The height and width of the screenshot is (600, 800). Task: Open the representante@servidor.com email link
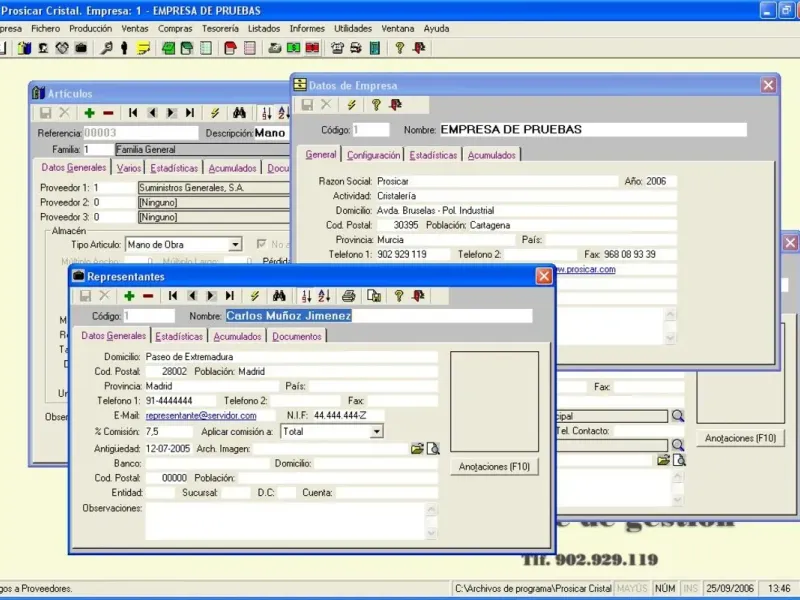point(201,416)
